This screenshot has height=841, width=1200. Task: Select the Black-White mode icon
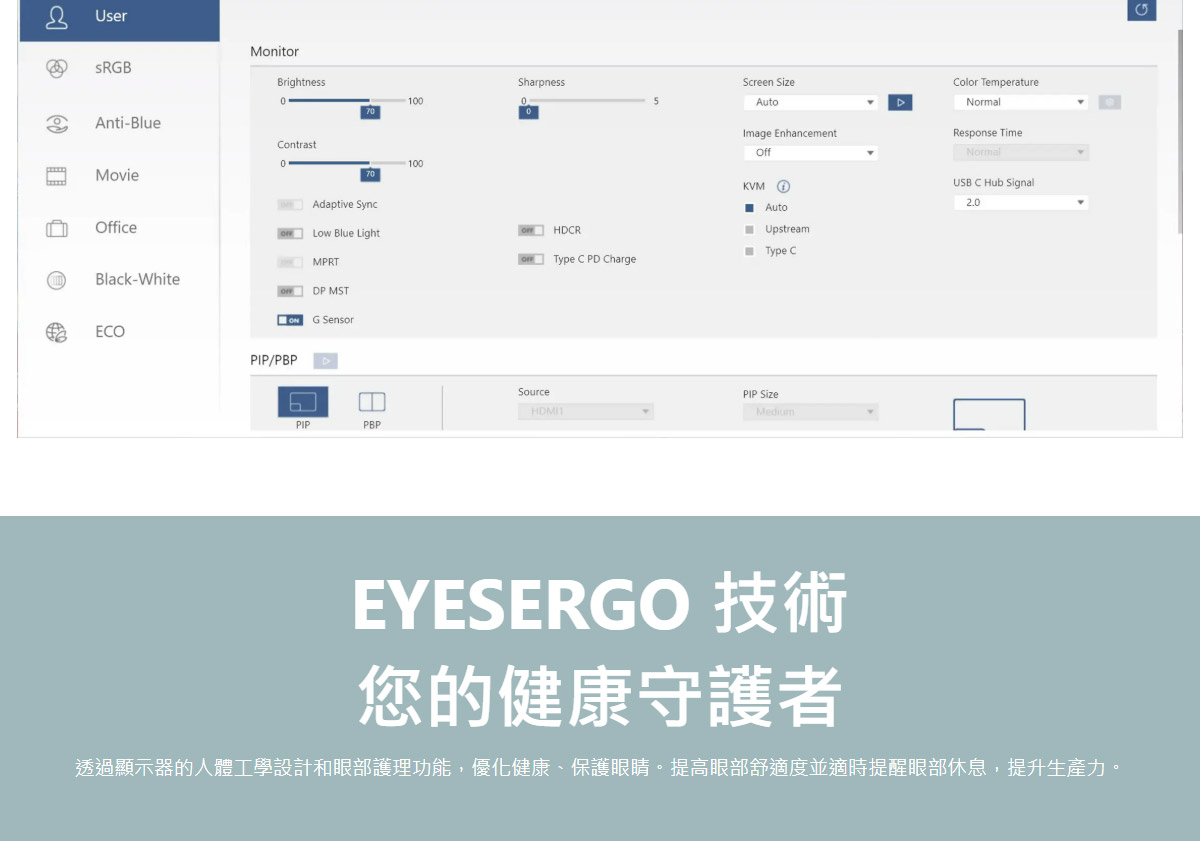[x=57, y=280]
